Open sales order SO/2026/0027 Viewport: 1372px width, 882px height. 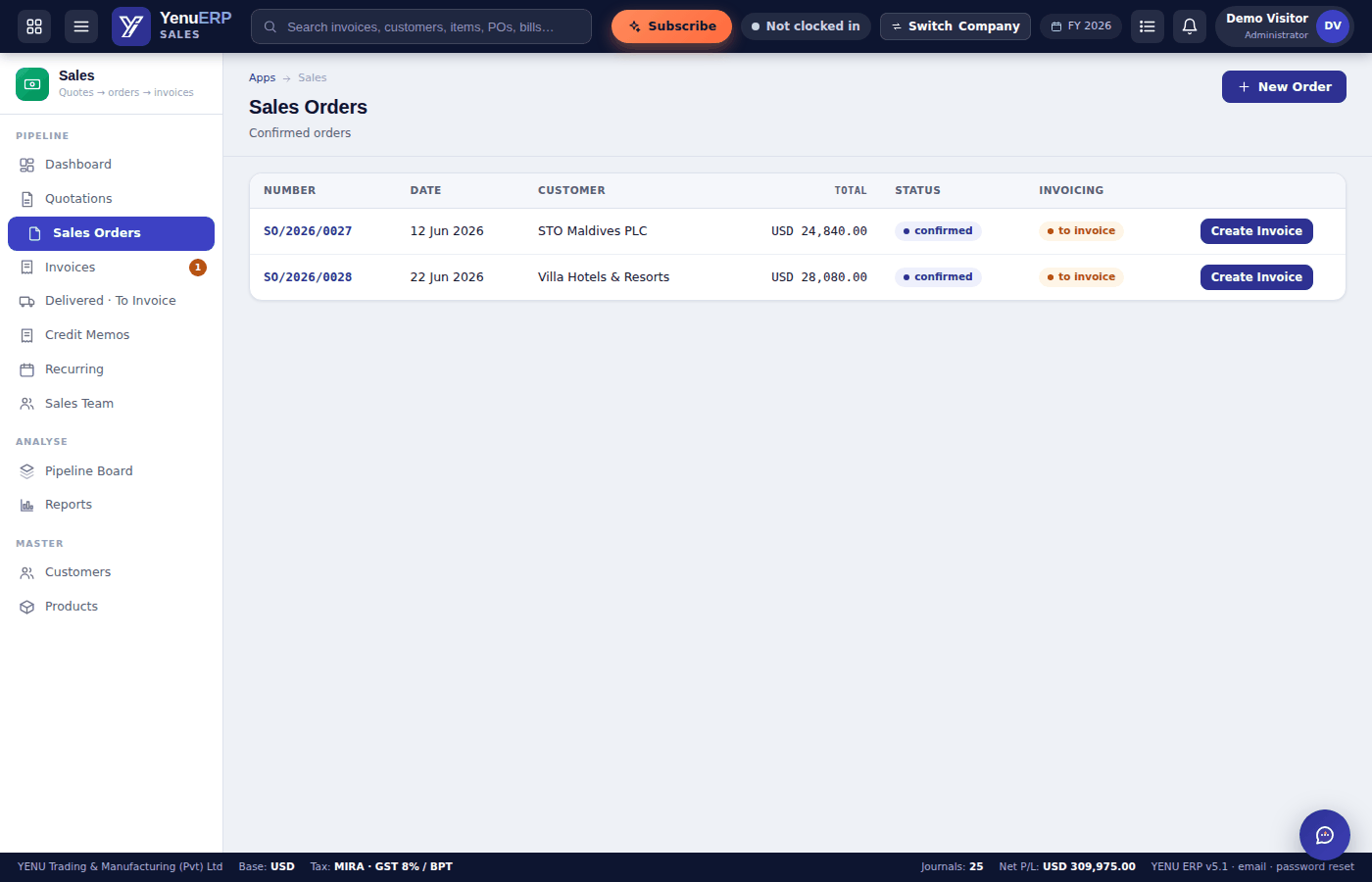point(308,231)
